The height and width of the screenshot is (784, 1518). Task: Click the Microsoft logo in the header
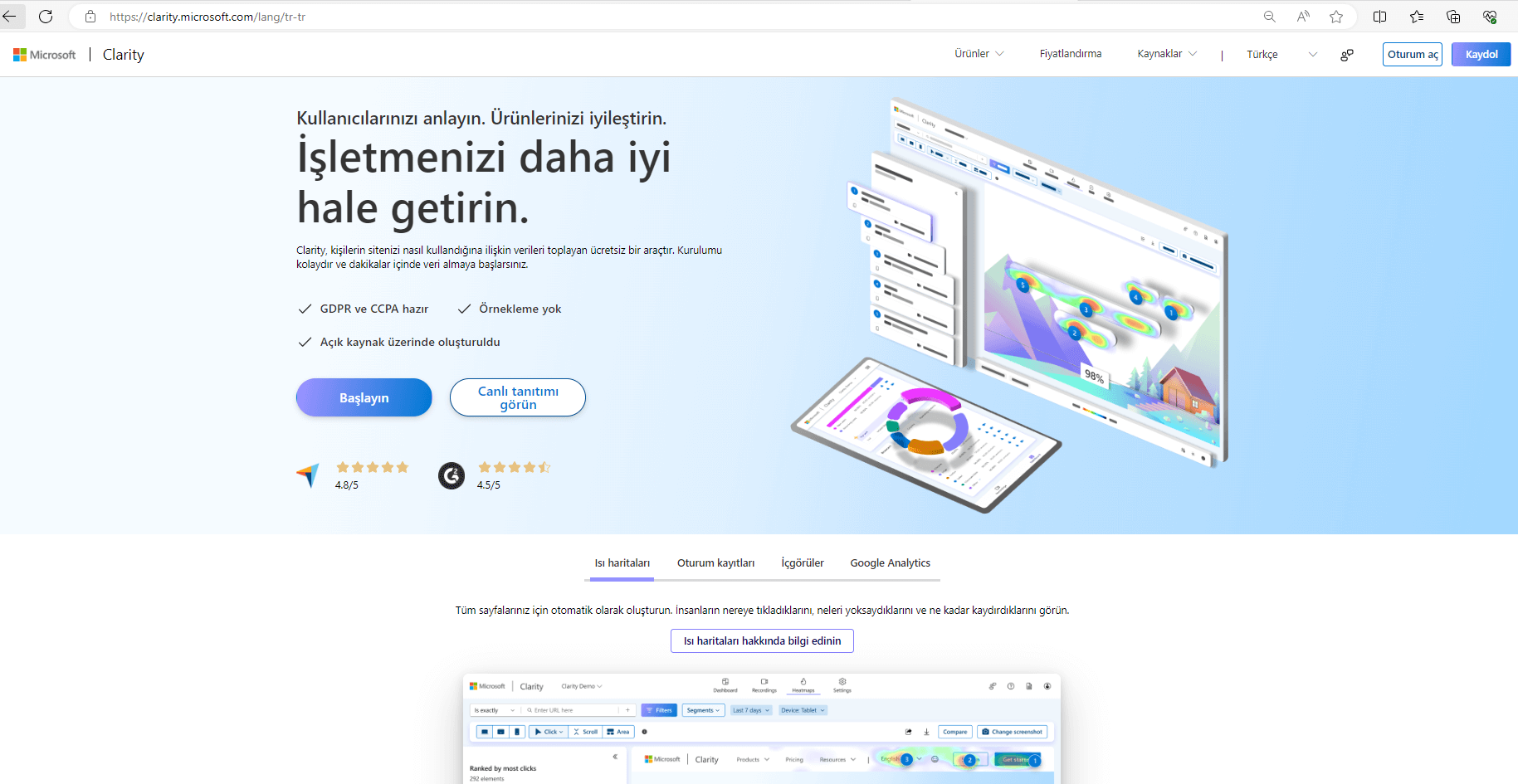(45, 55)
